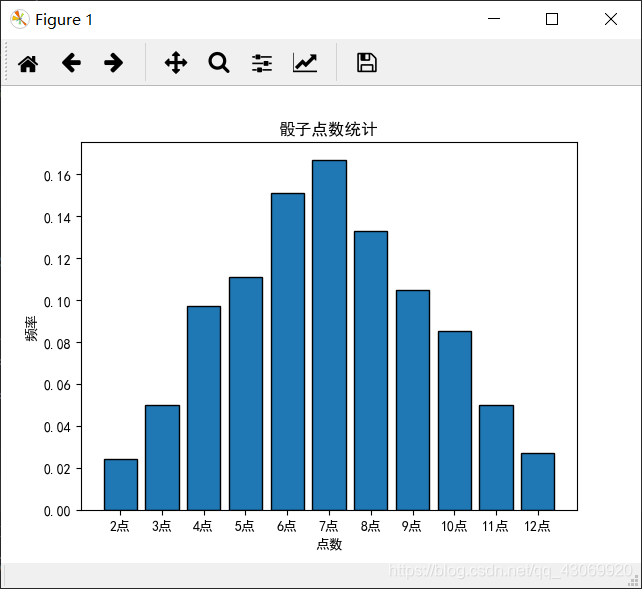This screenshot has width=642, height=589.
Task: Open the Configure subplots dialog
Action: pyautogui.click(x=262, y=63)
